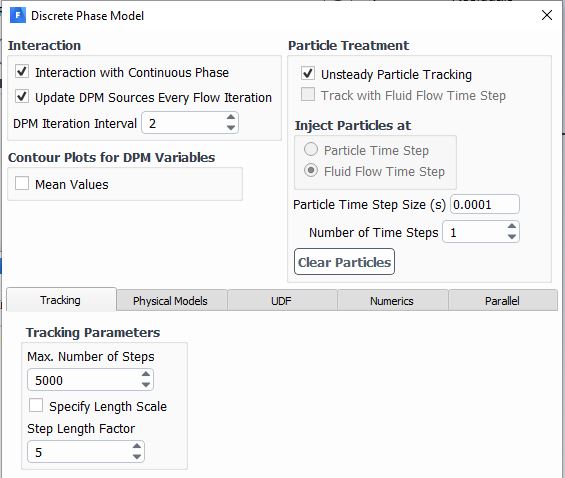The width and height of the screenshot is (565, 478).
Task: Decrement Number of Time Steps spinner
Action: click(512, 237)
